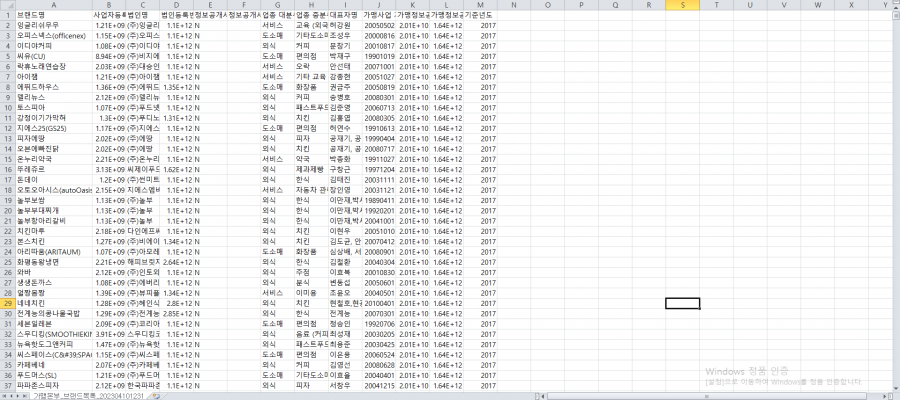The image size is (900, 400).
Task: Select date cell 20050502
Action: (379, 26)
